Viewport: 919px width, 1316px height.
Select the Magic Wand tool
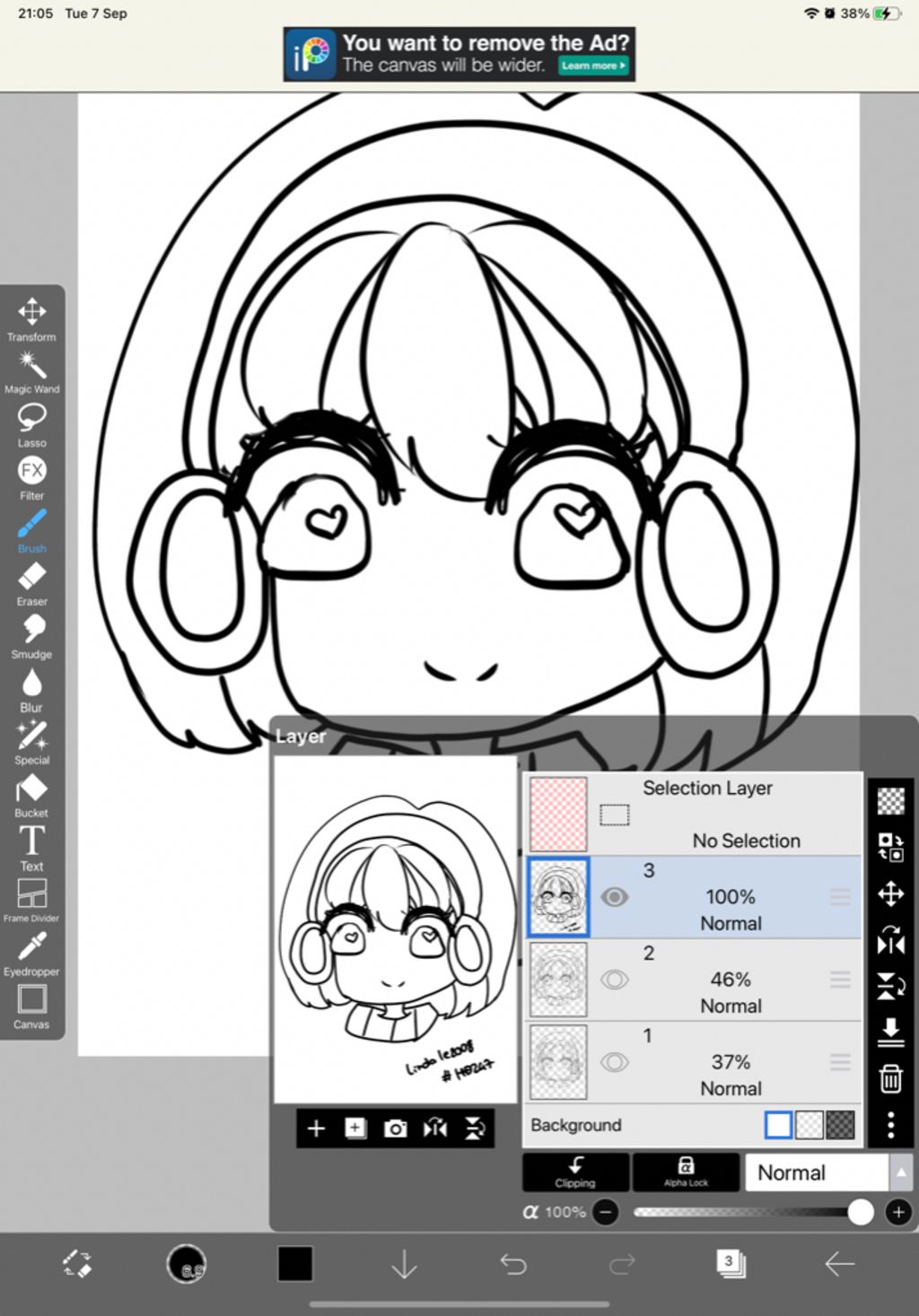point(31,372)
